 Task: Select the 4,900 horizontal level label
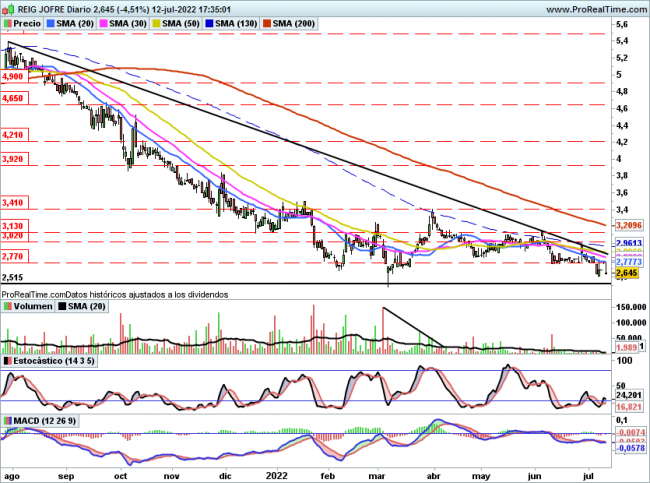point(14,76)
